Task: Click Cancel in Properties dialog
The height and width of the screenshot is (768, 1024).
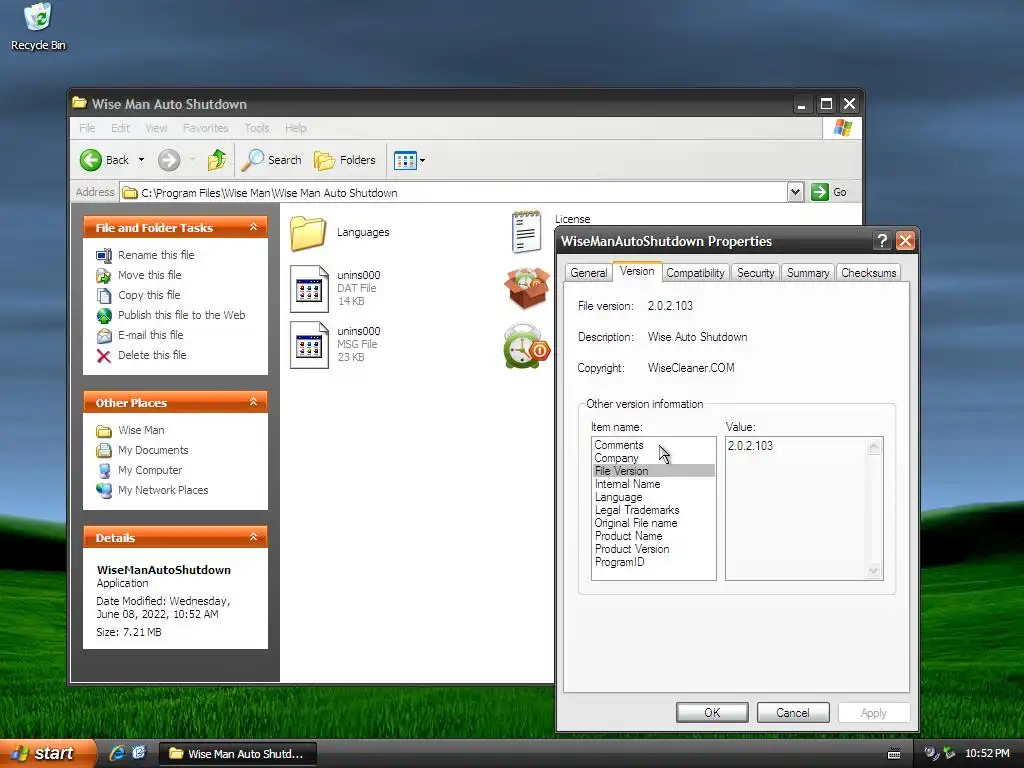Action: [x=793, y=712]
